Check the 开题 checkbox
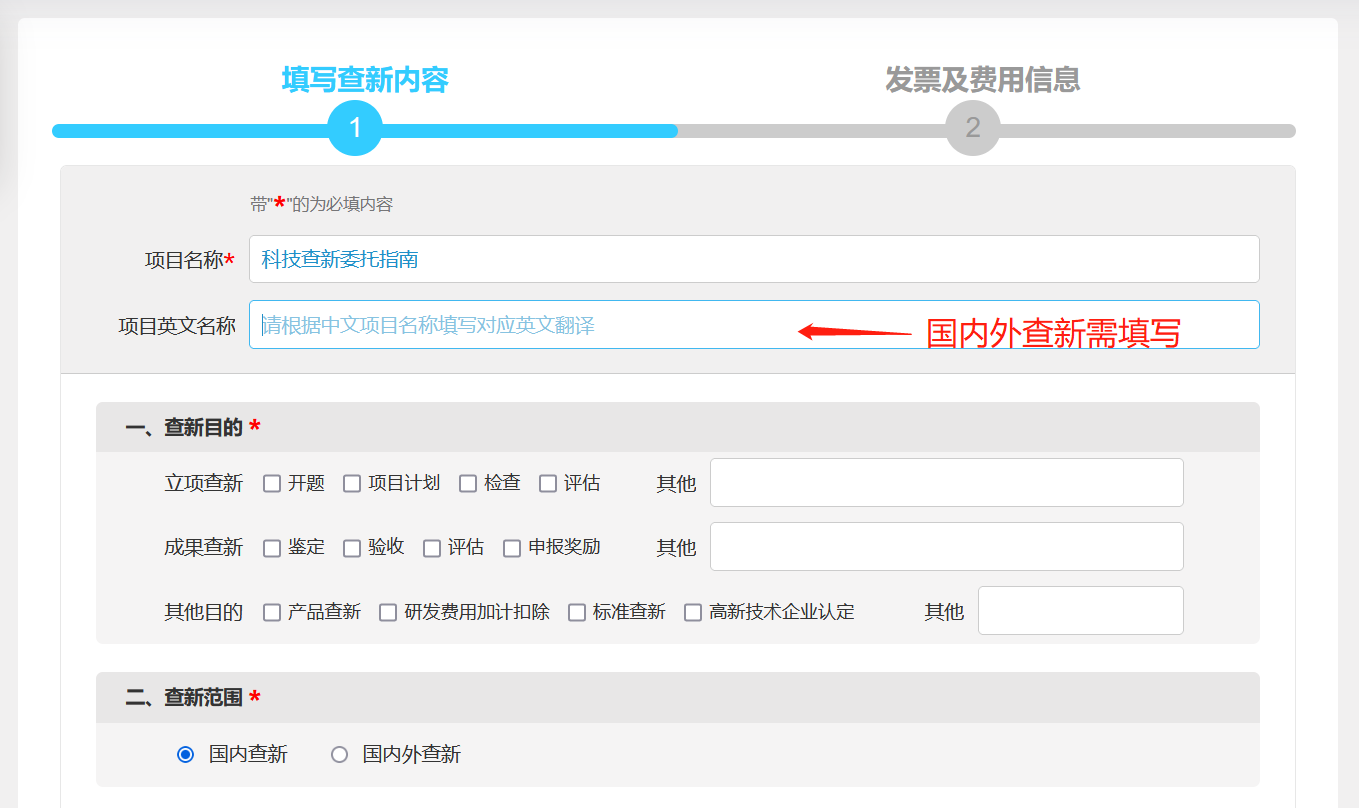Screen dimensions: 1359x808 click(x=272, y=484)
